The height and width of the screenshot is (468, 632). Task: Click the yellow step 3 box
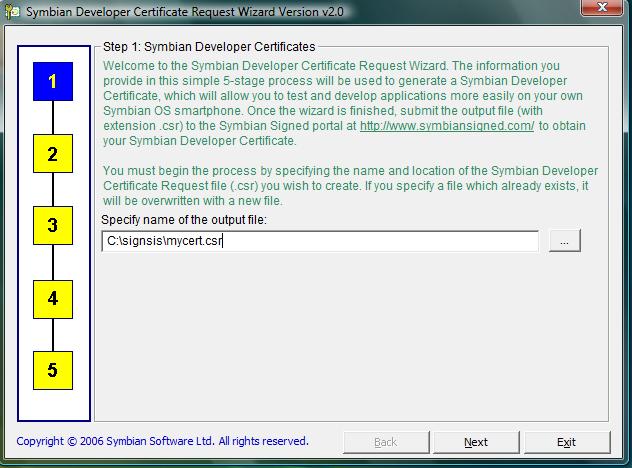(x=52, y=226)
